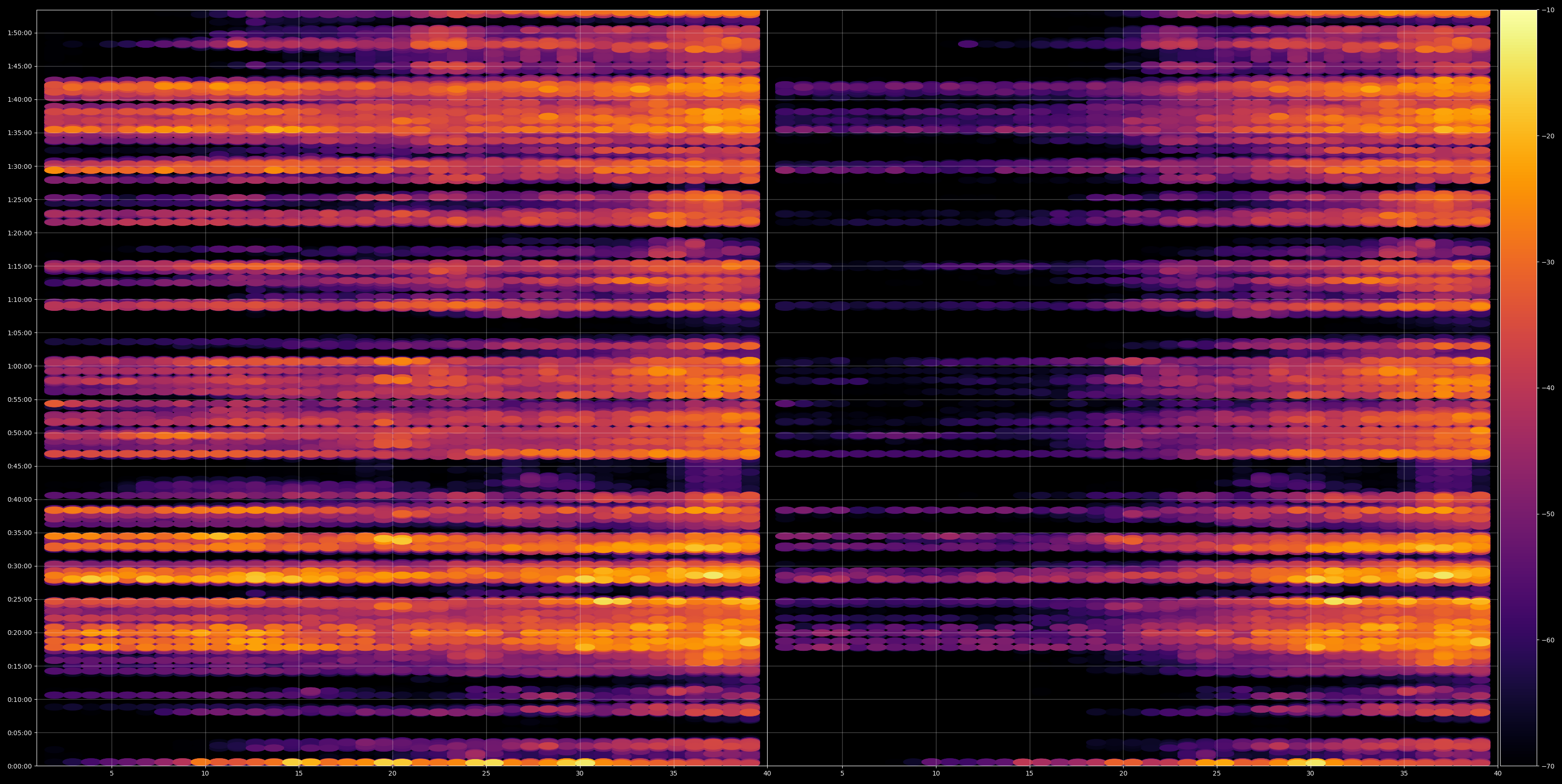Click the 0:30:00 time axis label
Viewport: 1562px width, 784px height.
click(19, 565)
